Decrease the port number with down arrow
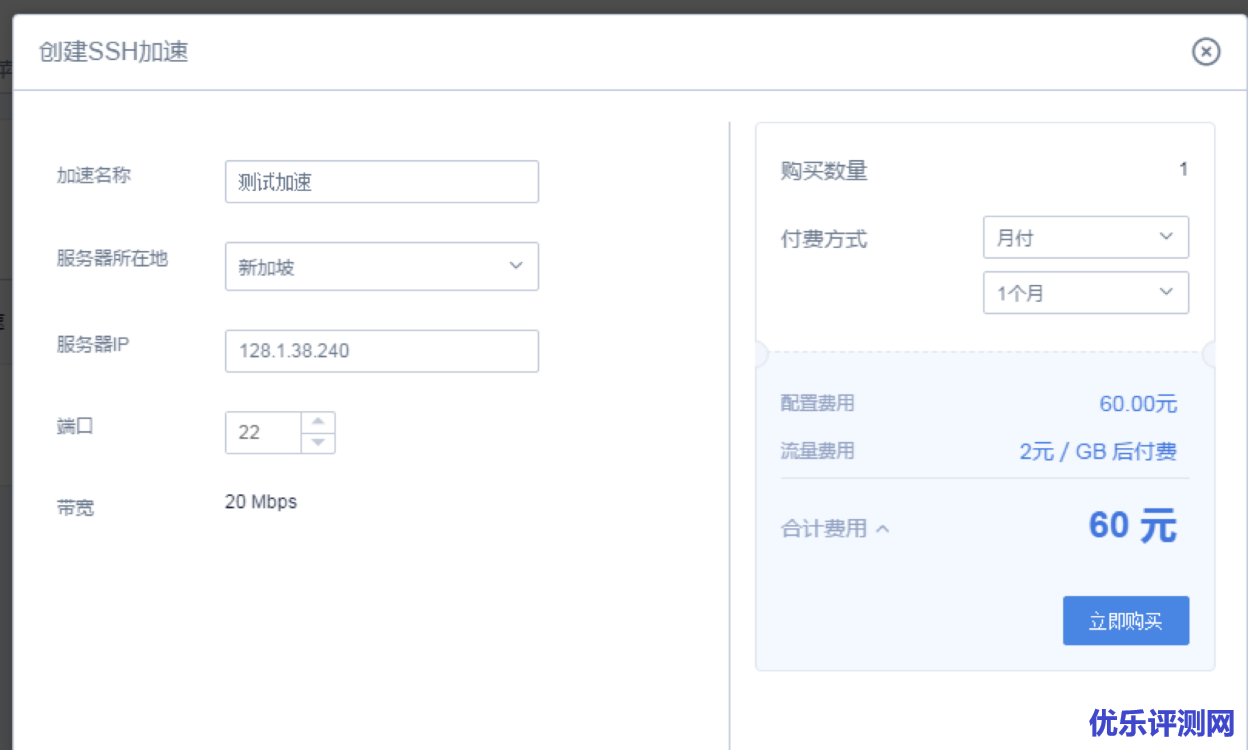The height and width of the screenshot is (750, 1248). [x=318, y=443]
